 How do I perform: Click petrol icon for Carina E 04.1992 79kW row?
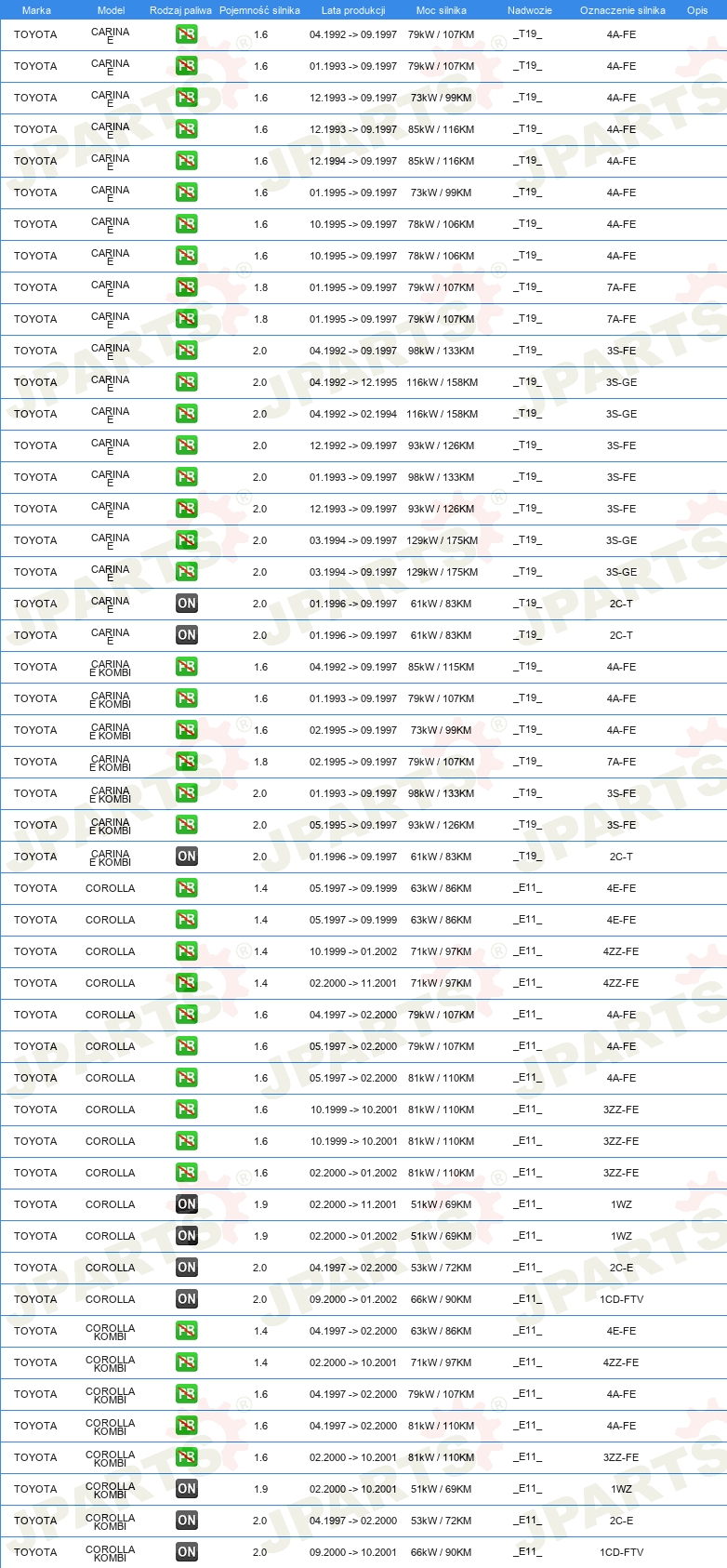[187, 34]
